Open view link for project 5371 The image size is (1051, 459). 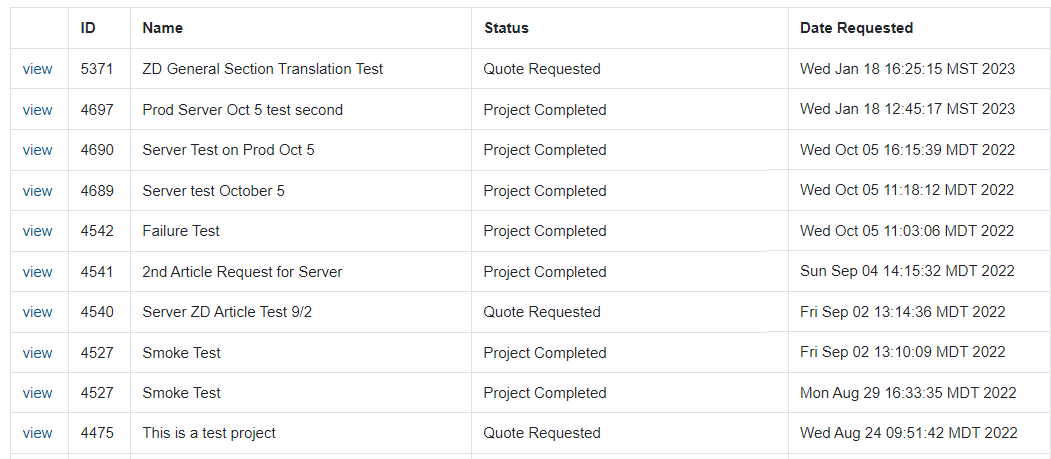pyautogui.click(x=37, y=69)
